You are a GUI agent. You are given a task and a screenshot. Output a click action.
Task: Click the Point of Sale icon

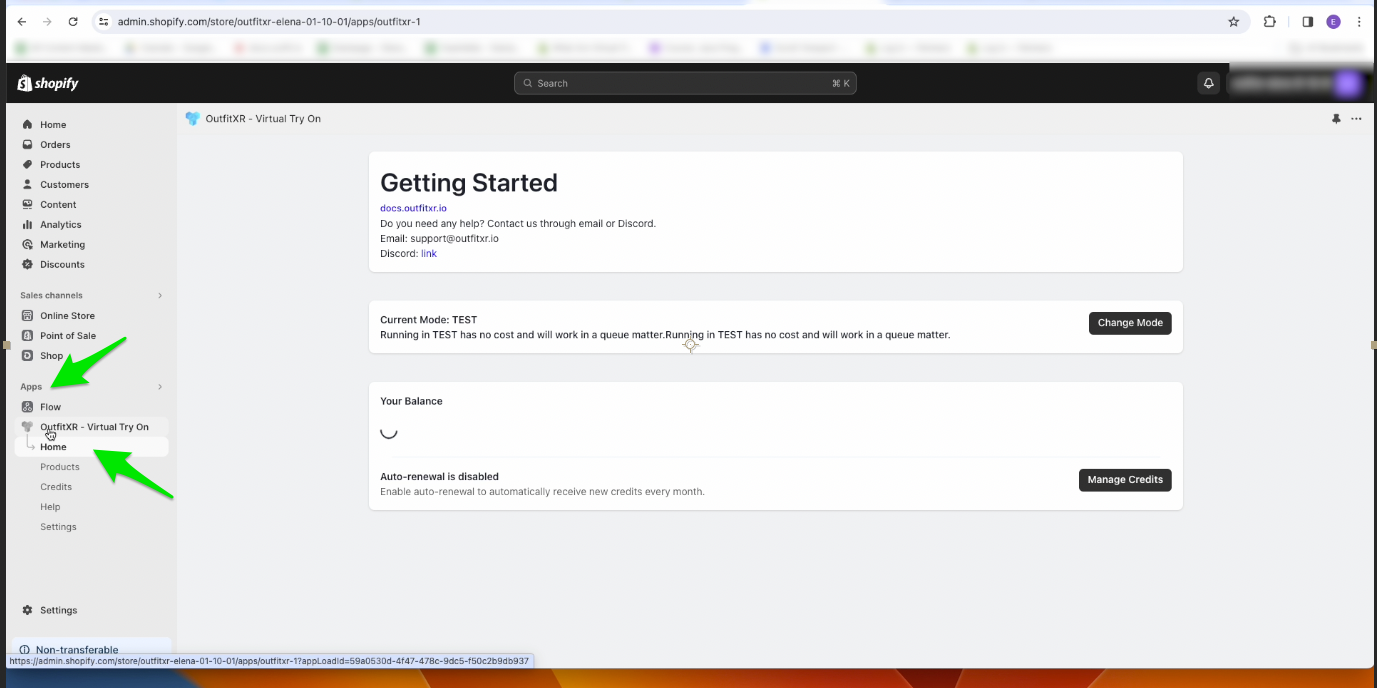click(27, 336)
